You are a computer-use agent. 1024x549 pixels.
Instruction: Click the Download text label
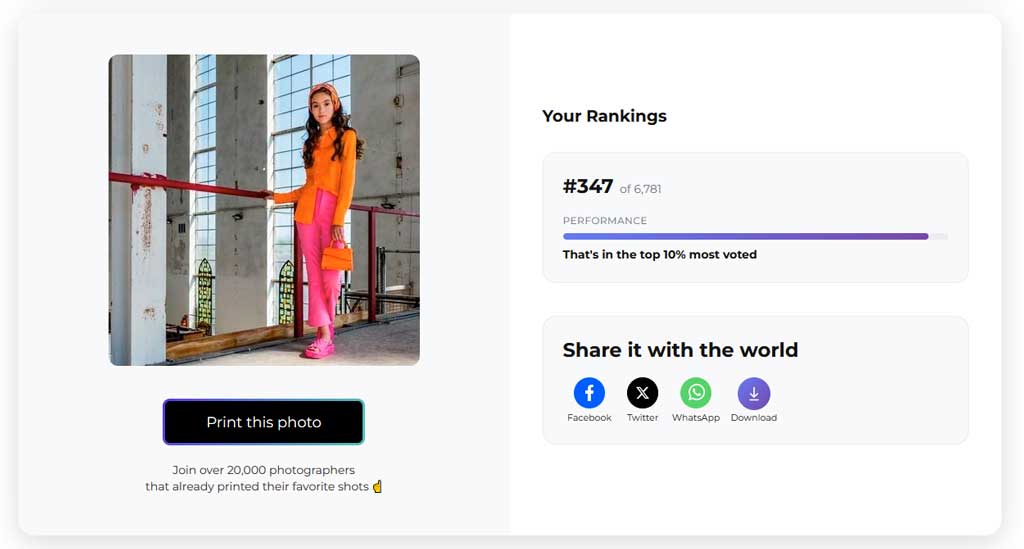click(754, 418)
